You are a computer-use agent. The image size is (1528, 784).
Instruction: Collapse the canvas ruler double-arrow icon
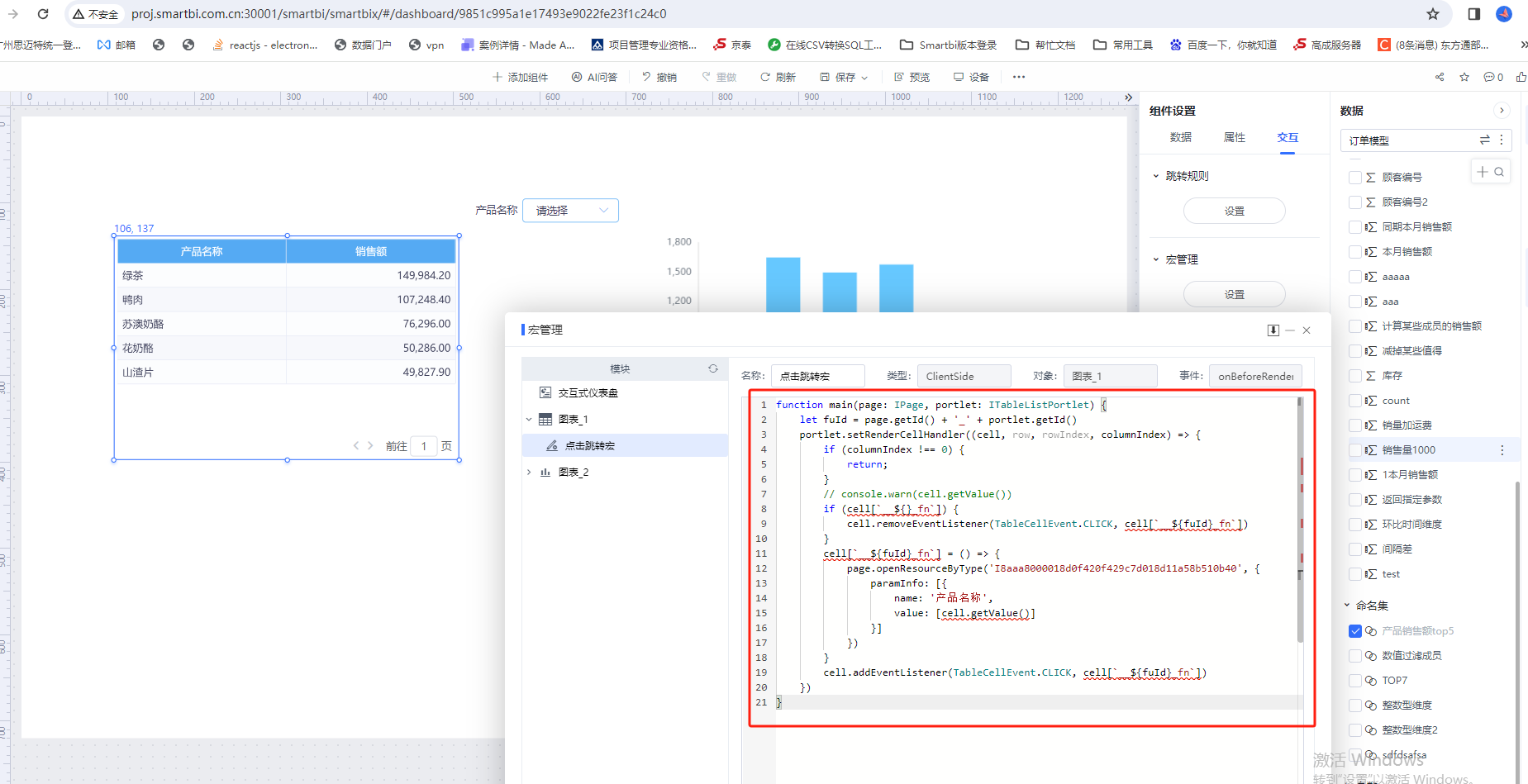pos(1129,97)
